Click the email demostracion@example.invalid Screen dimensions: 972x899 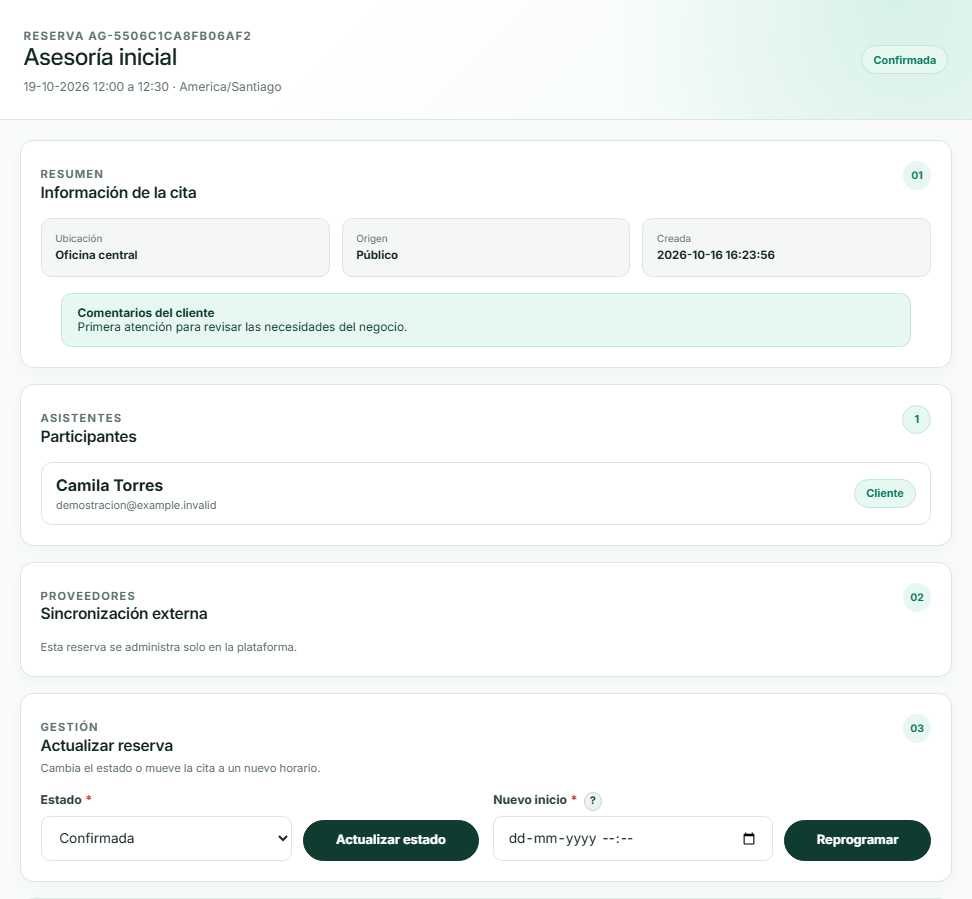pos(136,505)
